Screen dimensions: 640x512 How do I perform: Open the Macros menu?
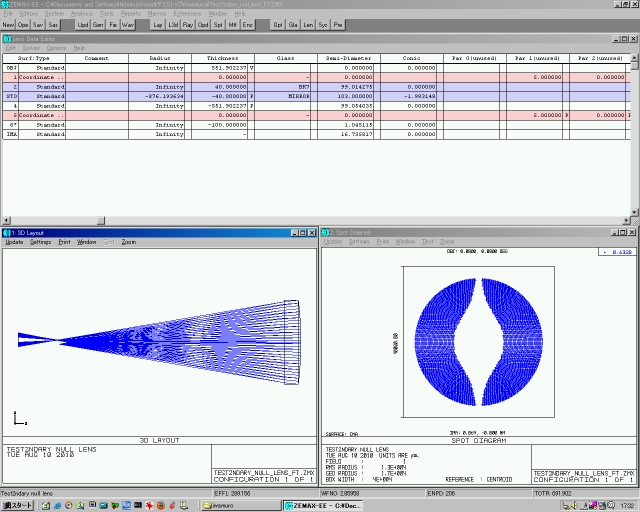(x=157, y=13)
